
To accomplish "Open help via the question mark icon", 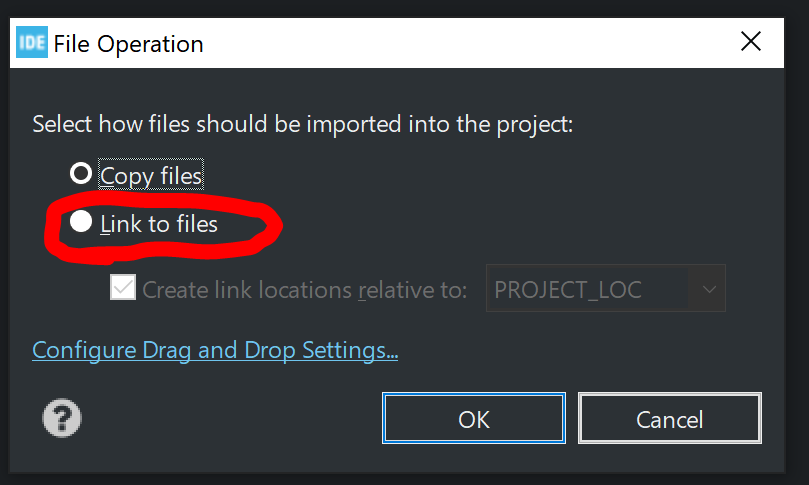I will click(61, 417).
